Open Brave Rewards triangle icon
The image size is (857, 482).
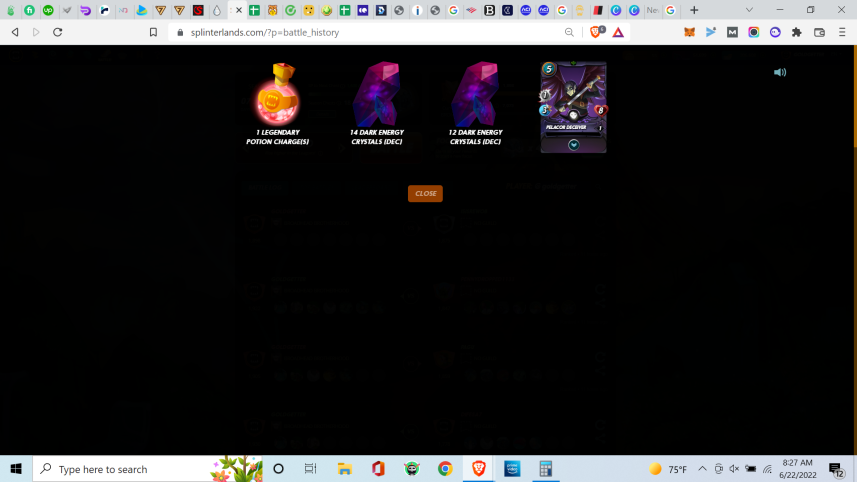pos(618,32)
